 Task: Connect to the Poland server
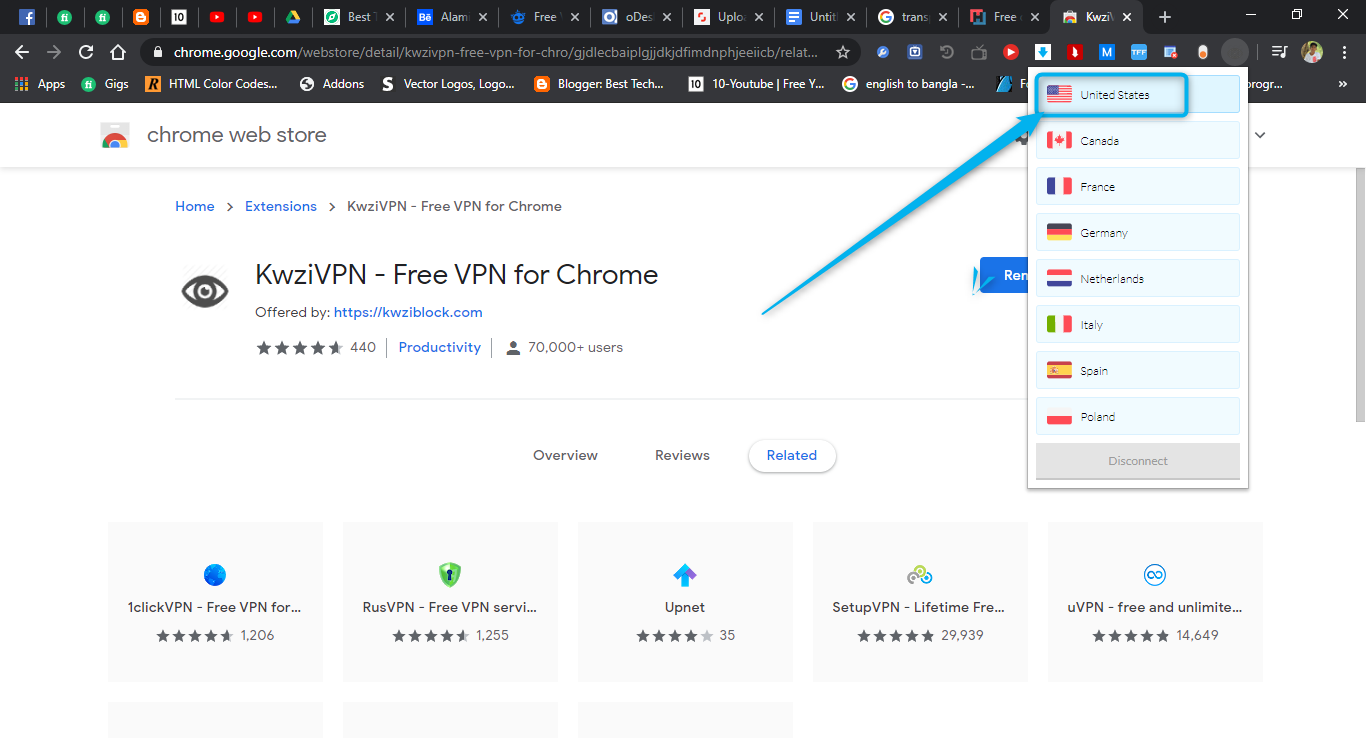pos(1138,416)
